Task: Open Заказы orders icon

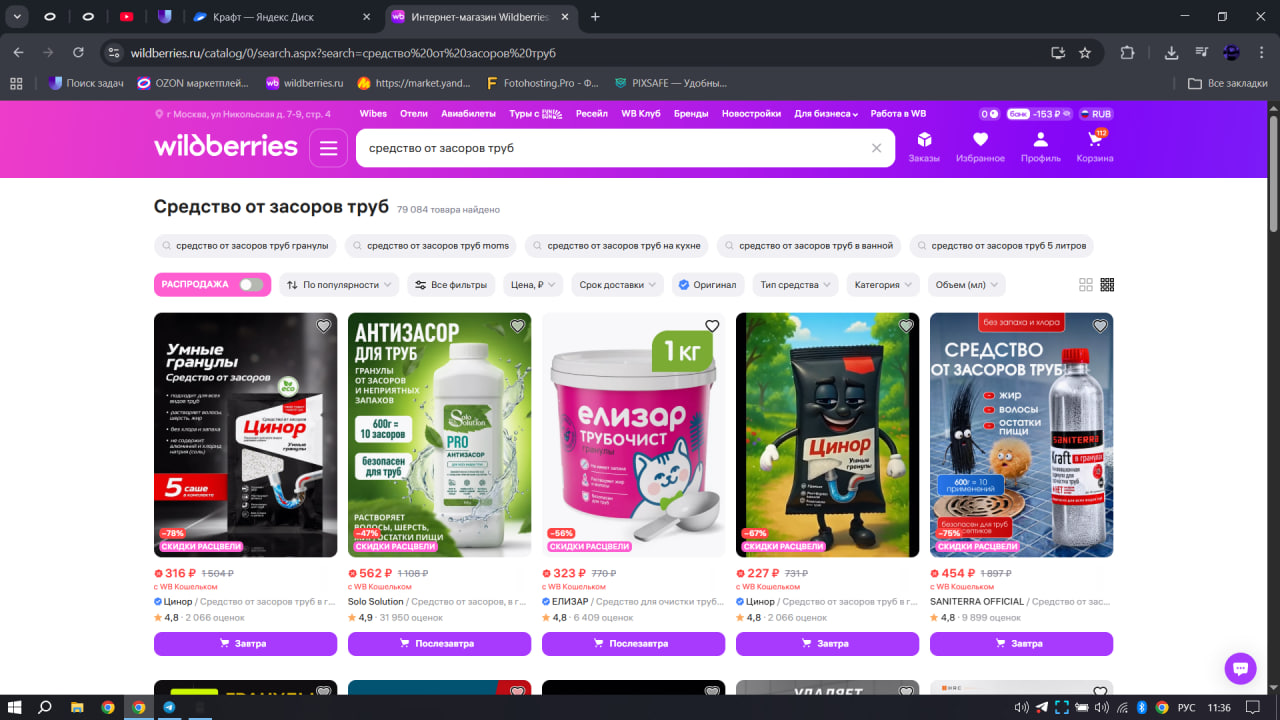Action: click(924, 147)
